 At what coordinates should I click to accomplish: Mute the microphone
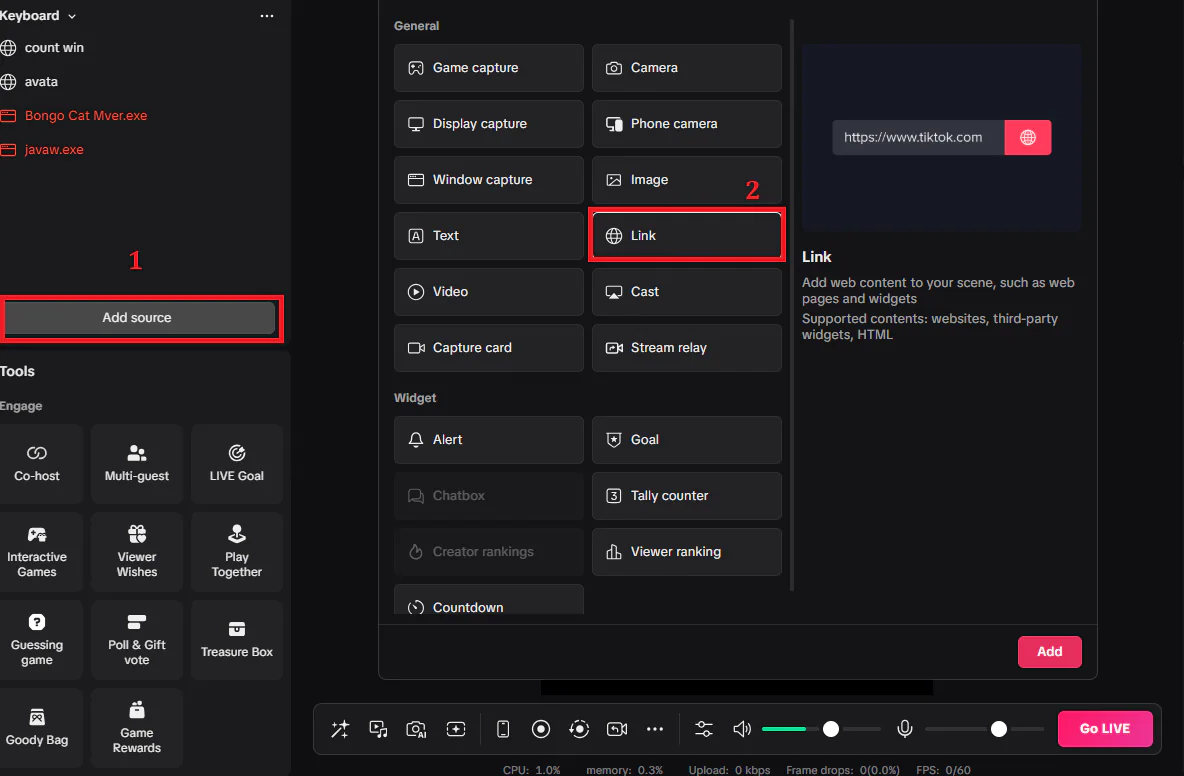[905, 728]
